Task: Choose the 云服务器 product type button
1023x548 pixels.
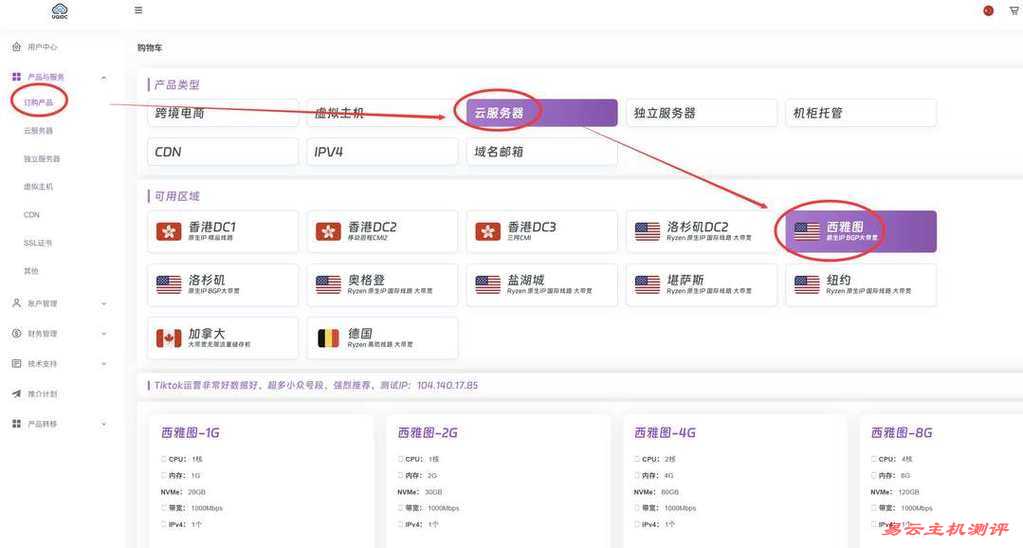Action: (x=542, y=113)
